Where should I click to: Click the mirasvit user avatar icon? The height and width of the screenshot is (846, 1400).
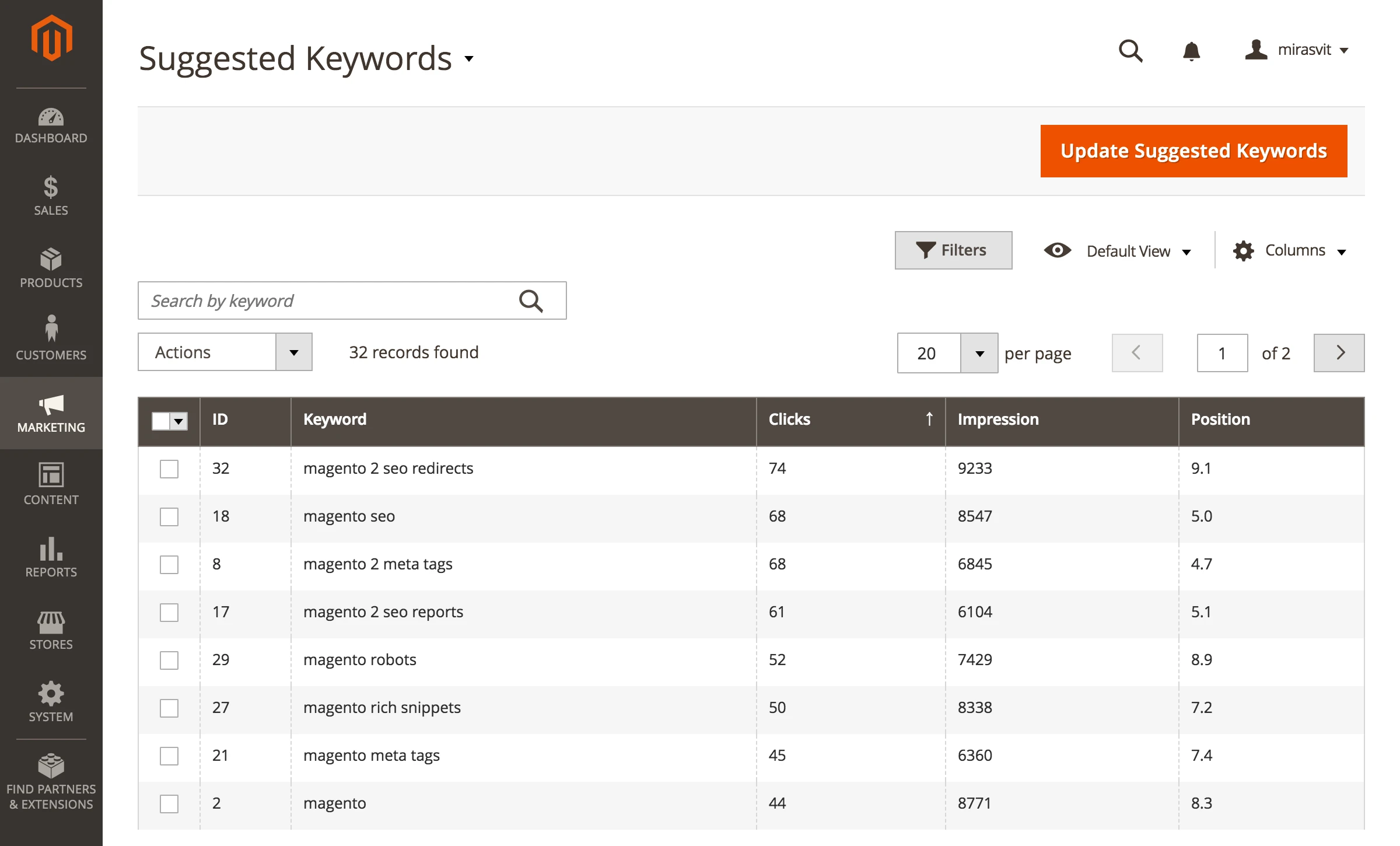[x=1256, y=50]
